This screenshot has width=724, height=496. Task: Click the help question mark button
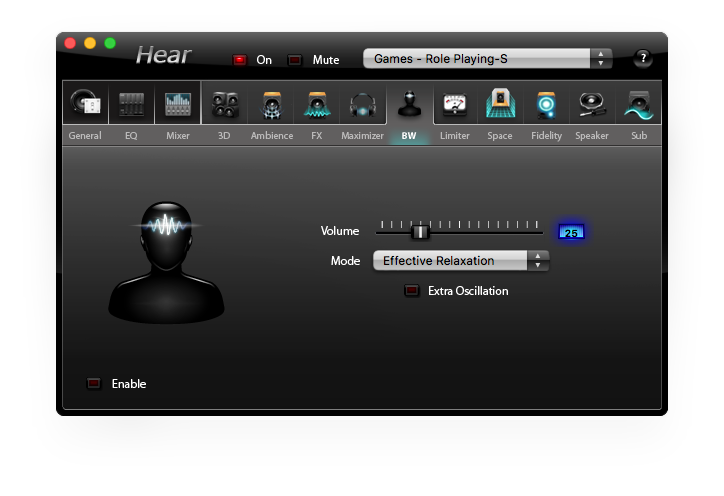[x=643, y=58]
